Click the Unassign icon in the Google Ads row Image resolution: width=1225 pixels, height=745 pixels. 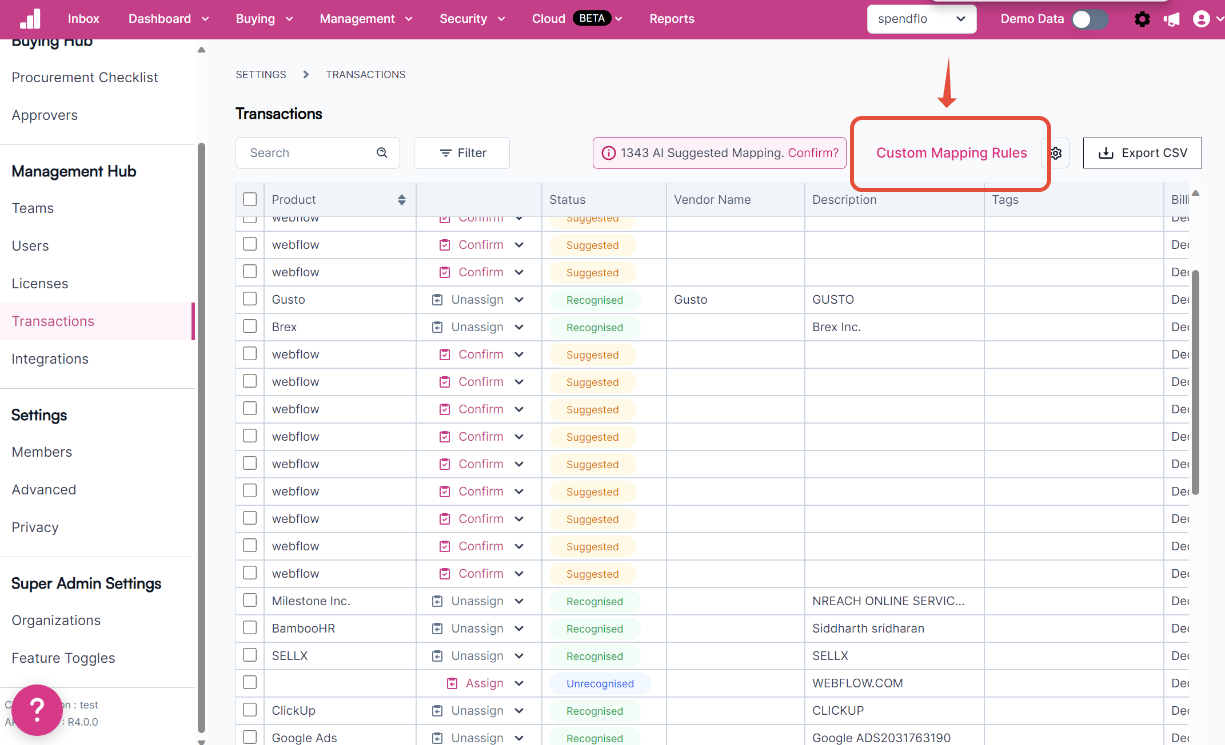437,738
